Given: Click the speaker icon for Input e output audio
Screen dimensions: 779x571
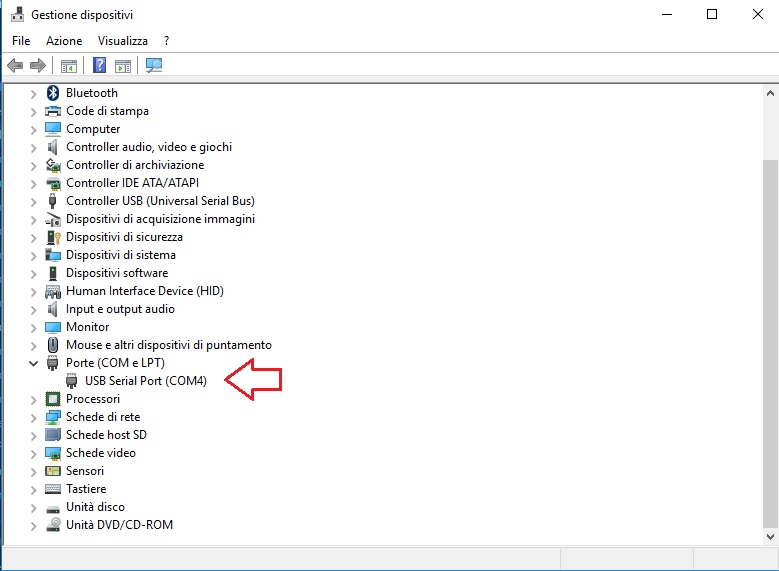Looking at the screenshot, I should point(53,309).
